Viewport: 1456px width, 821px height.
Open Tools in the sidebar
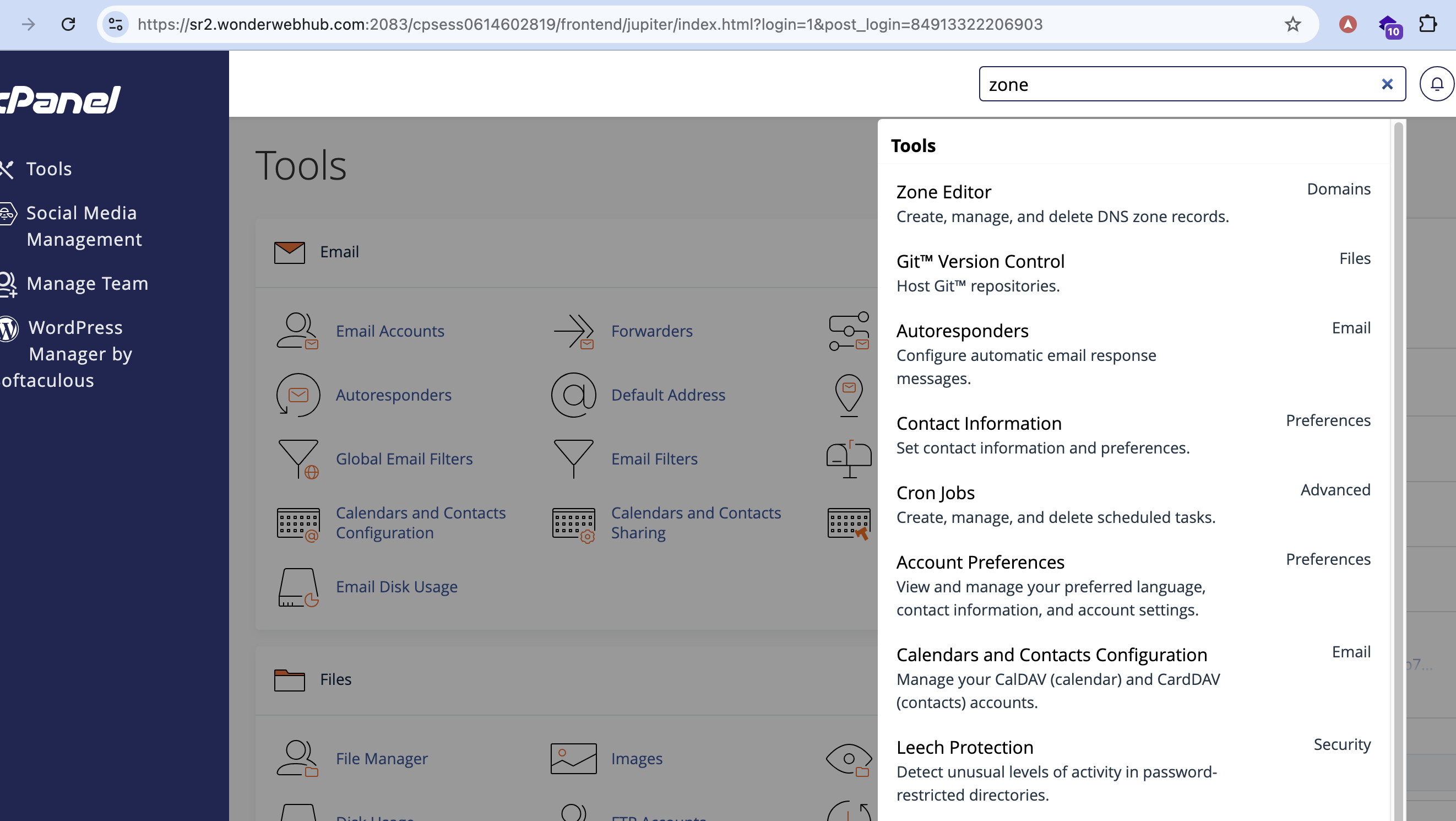(x=48, y=169)
